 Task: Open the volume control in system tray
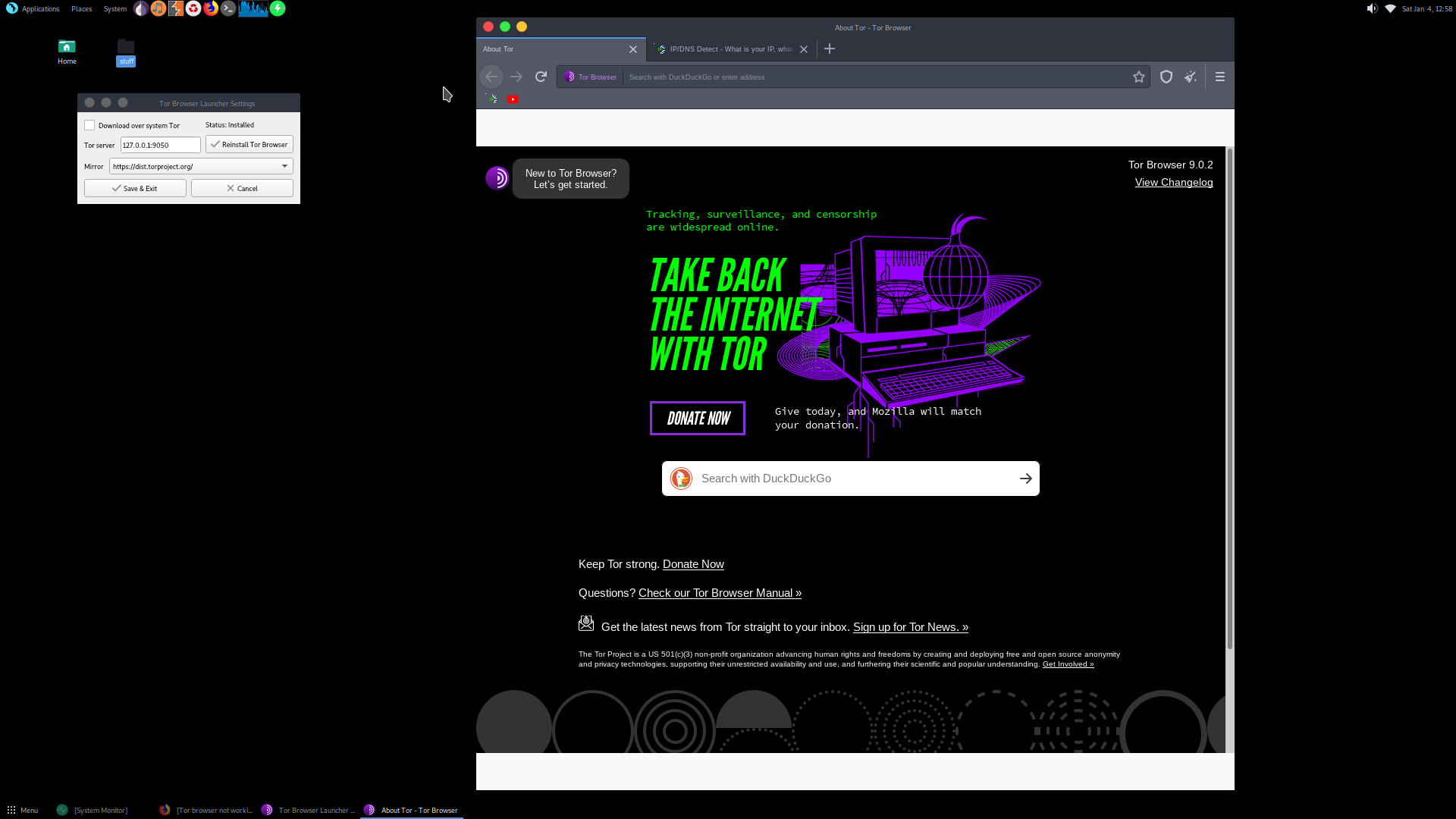click(x=1372, y=8)
